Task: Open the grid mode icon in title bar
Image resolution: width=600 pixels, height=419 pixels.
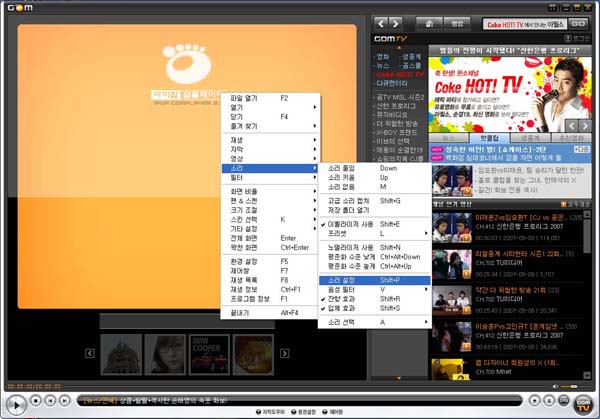Action: [553, 7]
